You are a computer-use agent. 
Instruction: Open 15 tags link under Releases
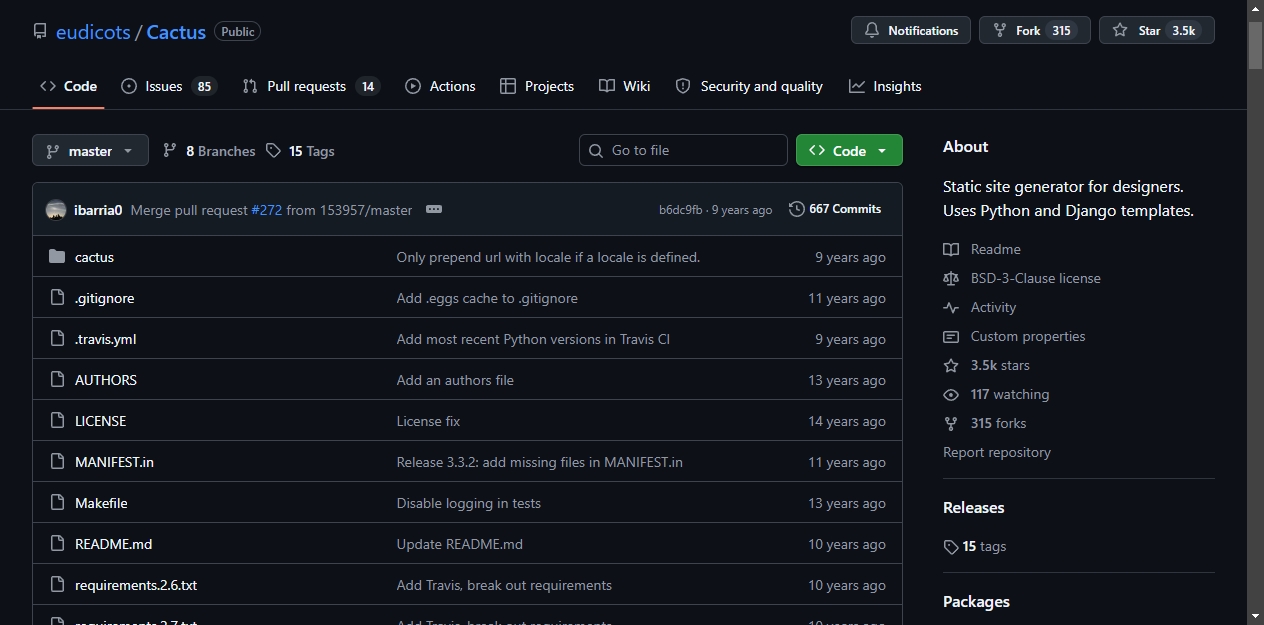point(975,546)
